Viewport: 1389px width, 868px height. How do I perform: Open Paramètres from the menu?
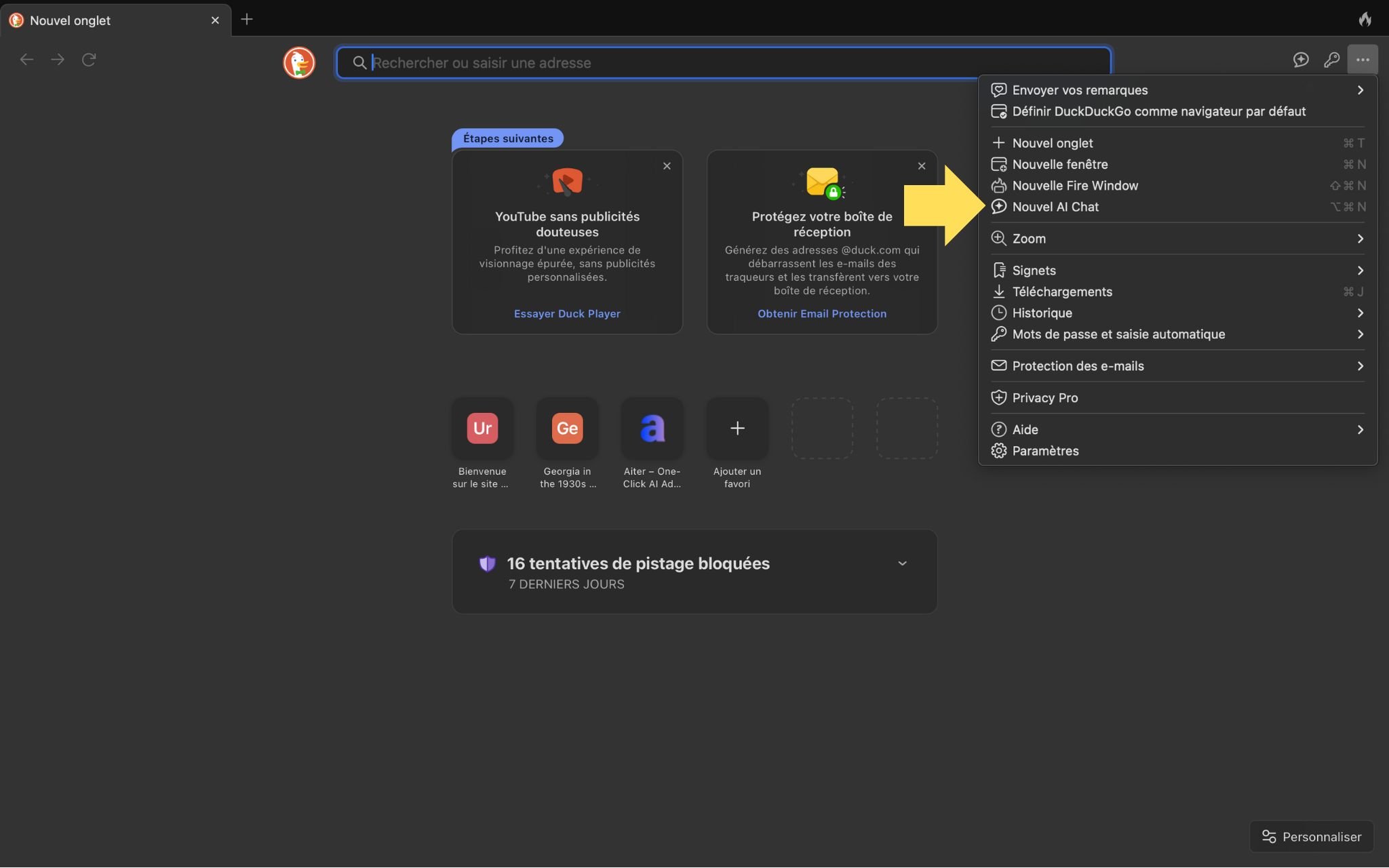click(x=1177, y=451)
